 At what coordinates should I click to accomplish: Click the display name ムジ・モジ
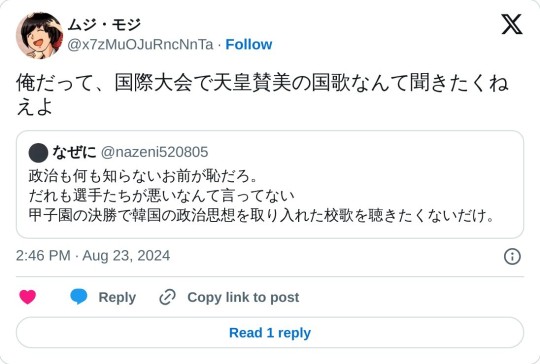pos(104,24)
